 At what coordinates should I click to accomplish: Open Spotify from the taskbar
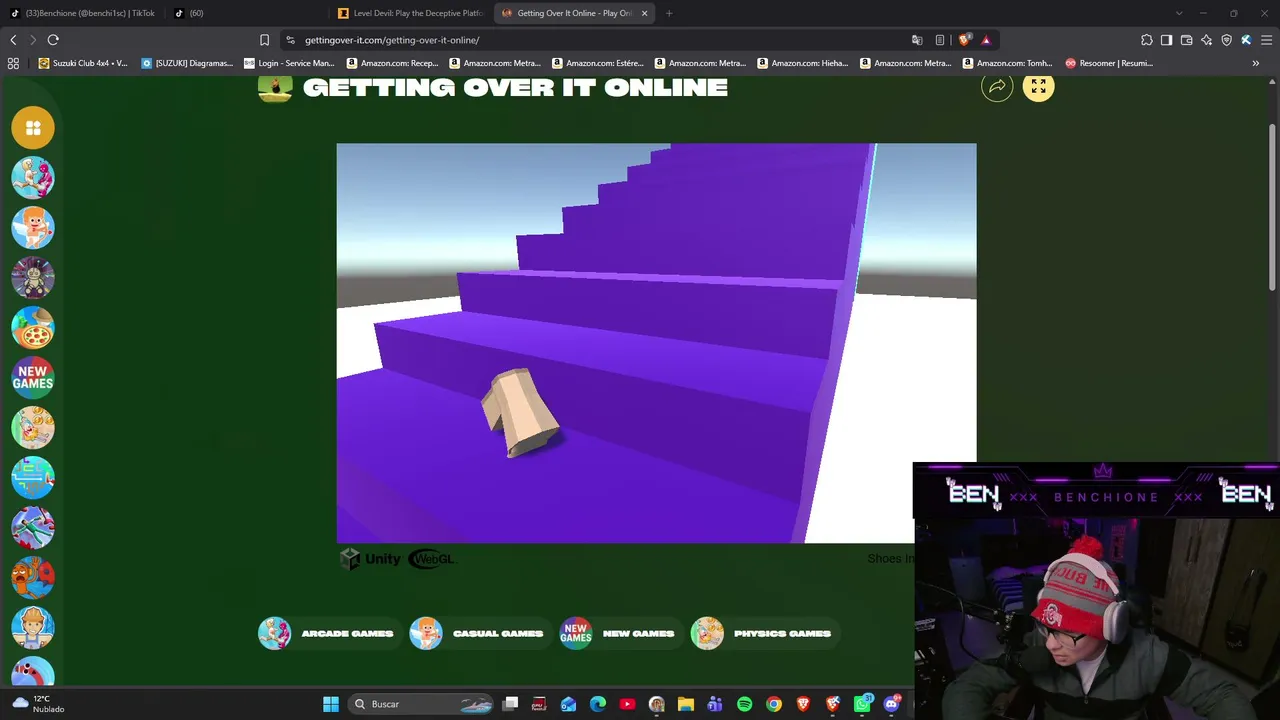744,704
